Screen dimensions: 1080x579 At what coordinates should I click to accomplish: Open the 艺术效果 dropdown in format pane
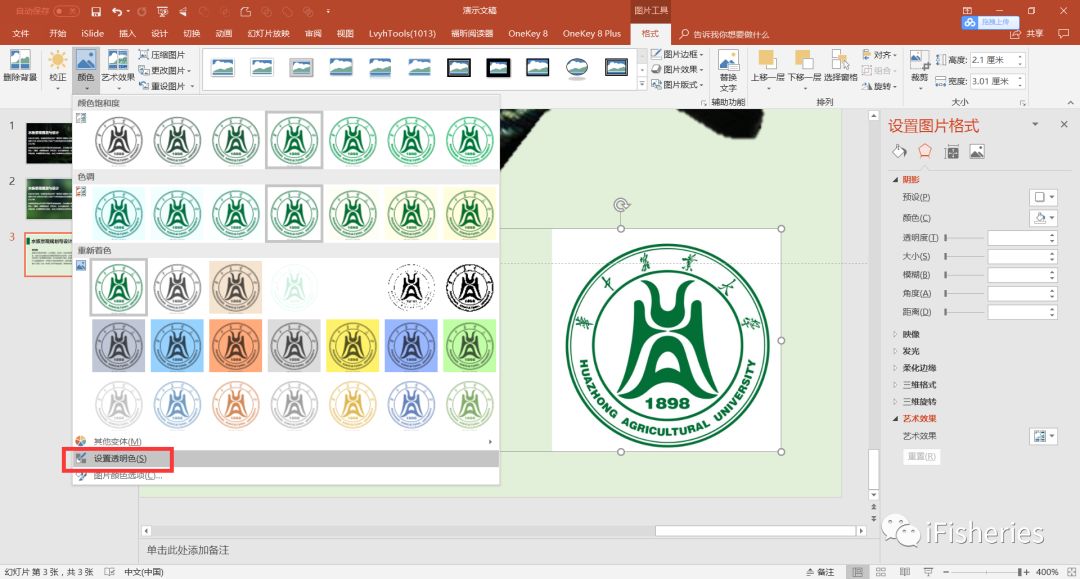[1044, 436]
